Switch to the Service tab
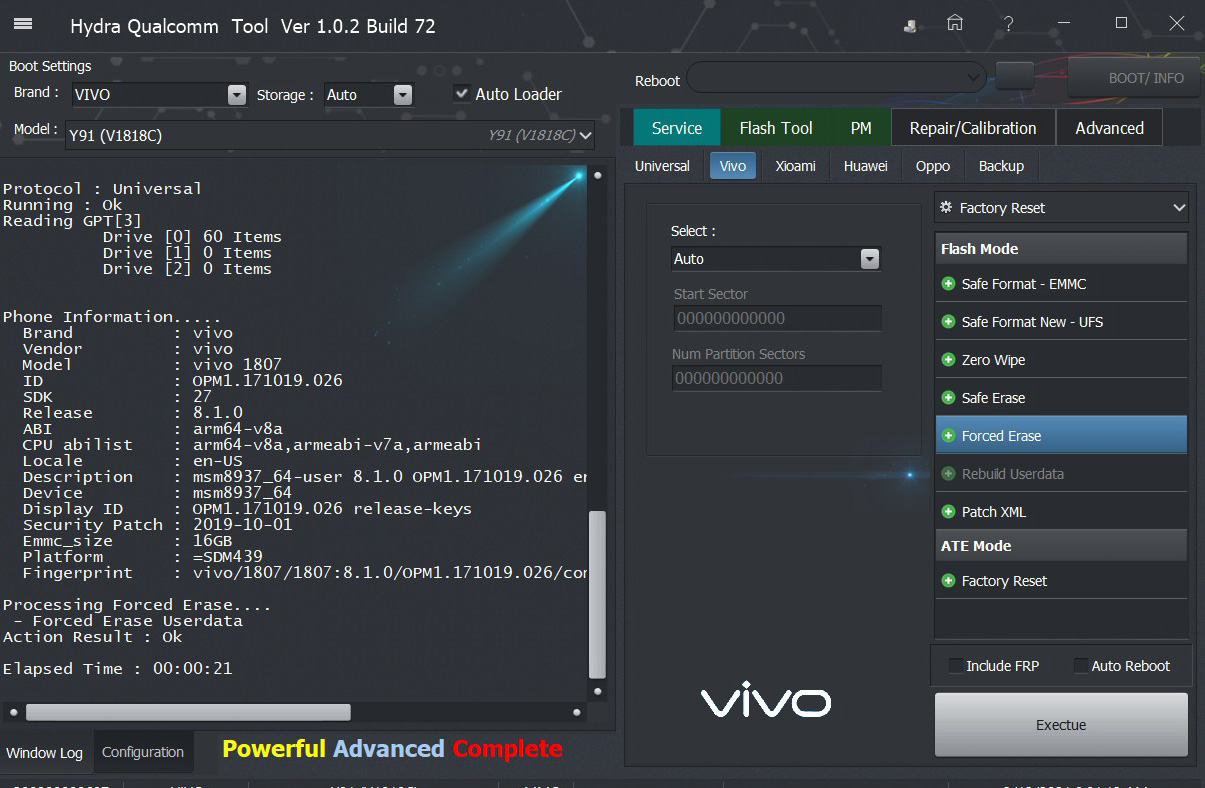 click(677, 128)
